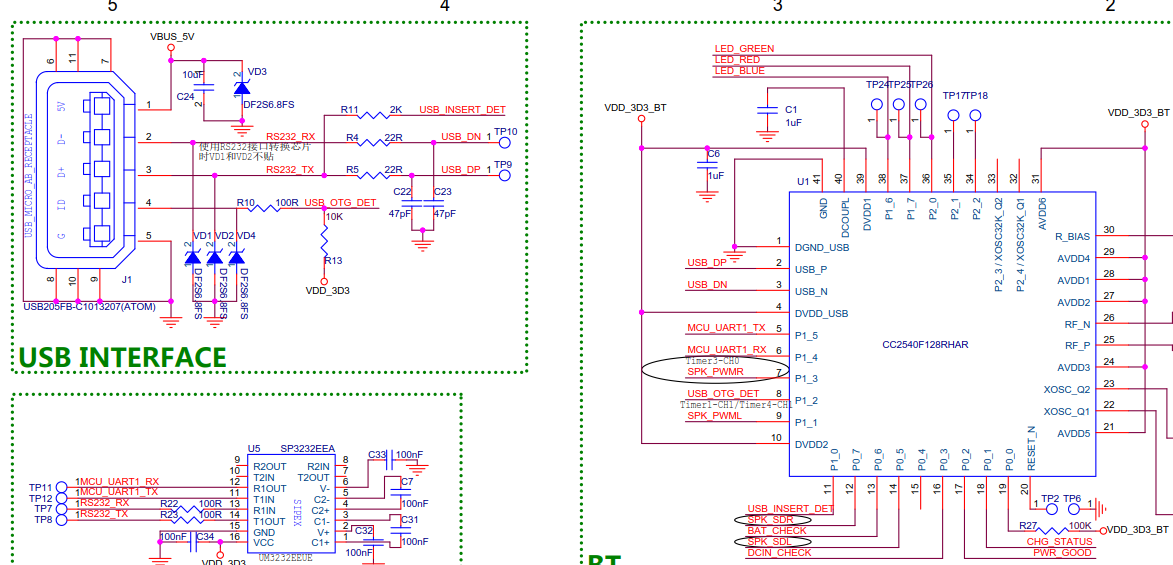Click the DGND_USB pin name
Viewport: 1173px width, 565px height.
pyautogui.click(x=823, y=247)
